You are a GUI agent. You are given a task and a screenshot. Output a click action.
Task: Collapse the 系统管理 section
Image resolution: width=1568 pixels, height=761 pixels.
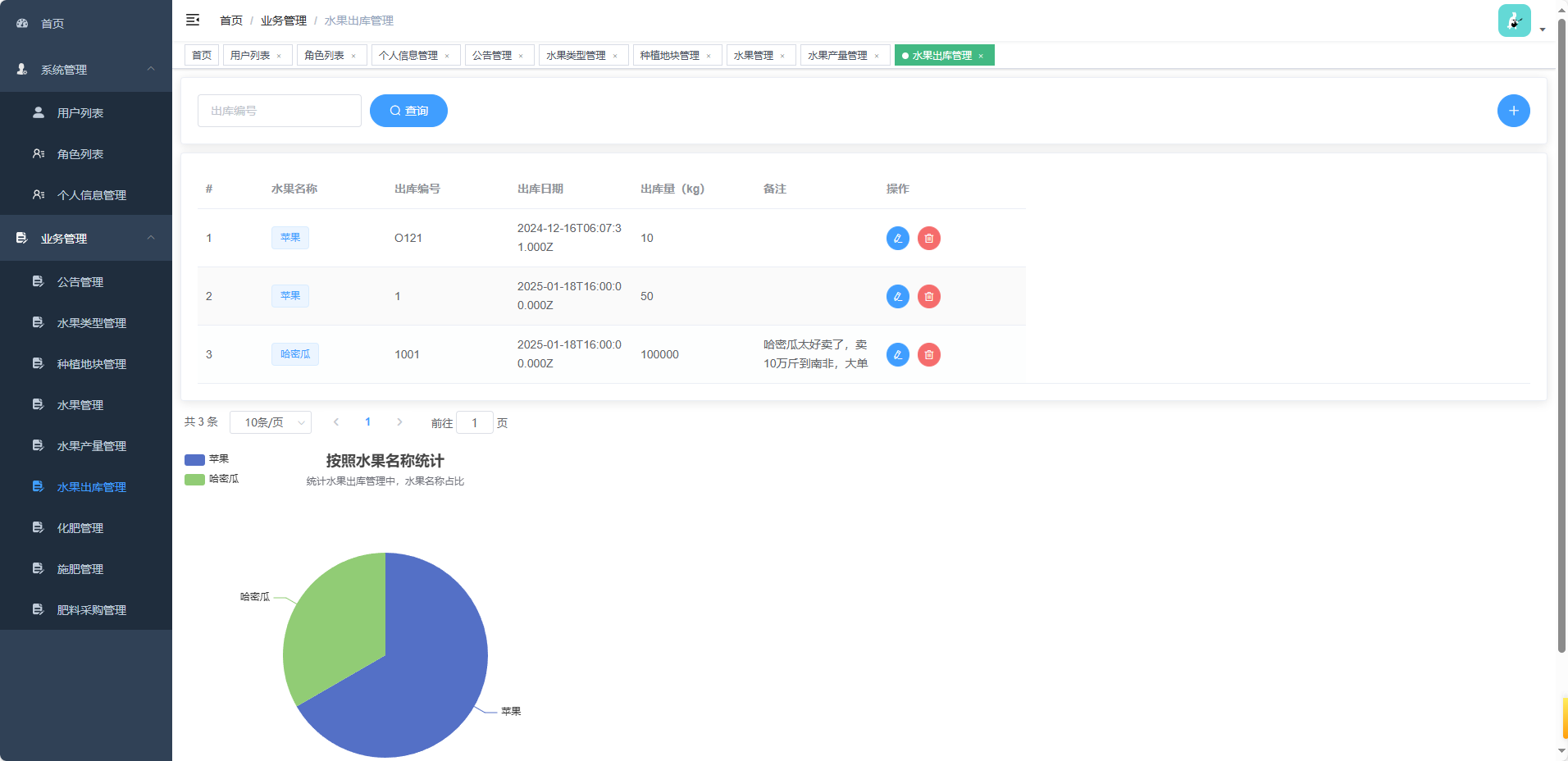coord(150,70)
